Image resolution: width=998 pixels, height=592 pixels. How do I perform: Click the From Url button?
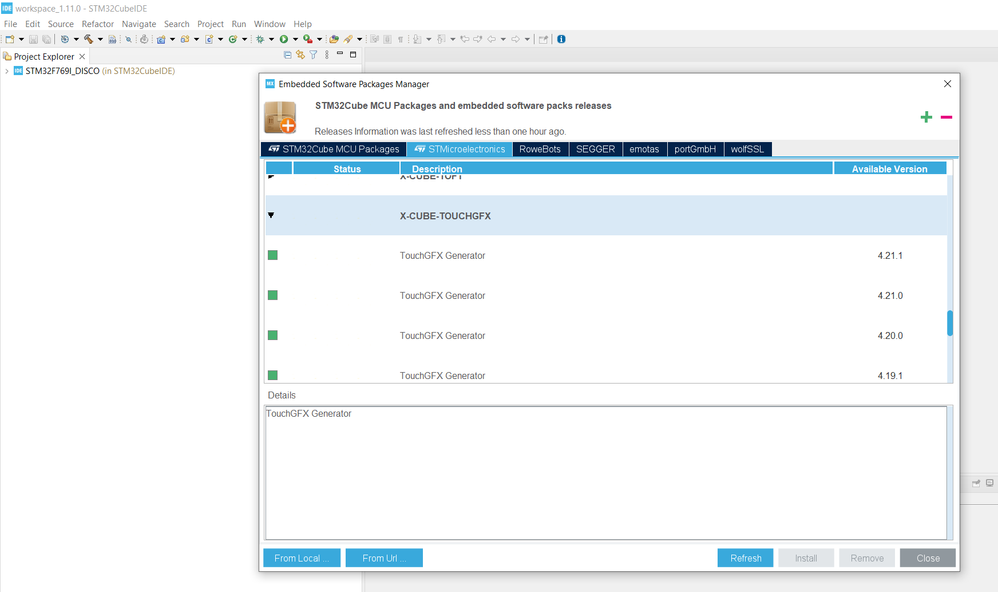click(384, 558)
